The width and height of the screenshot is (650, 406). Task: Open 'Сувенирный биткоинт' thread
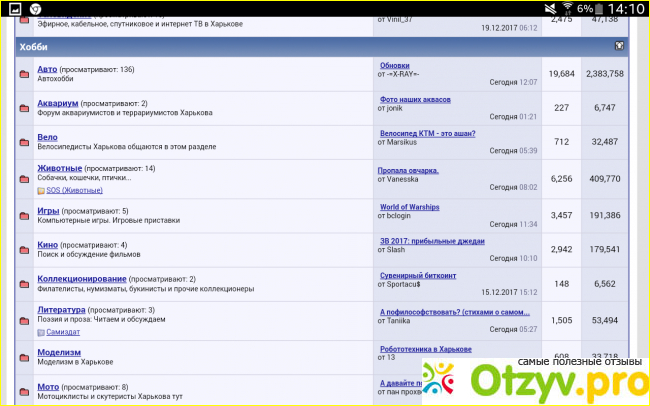pos(417,275)
